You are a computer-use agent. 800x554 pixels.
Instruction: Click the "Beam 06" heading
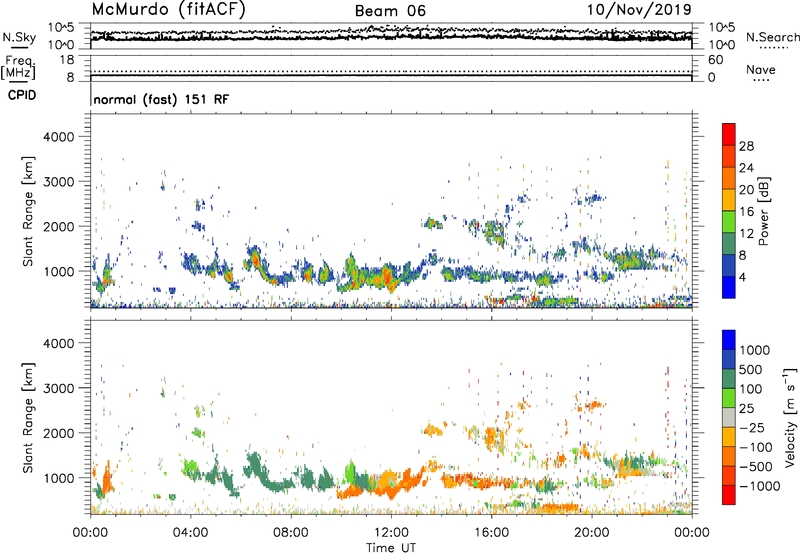pos(390,11)
